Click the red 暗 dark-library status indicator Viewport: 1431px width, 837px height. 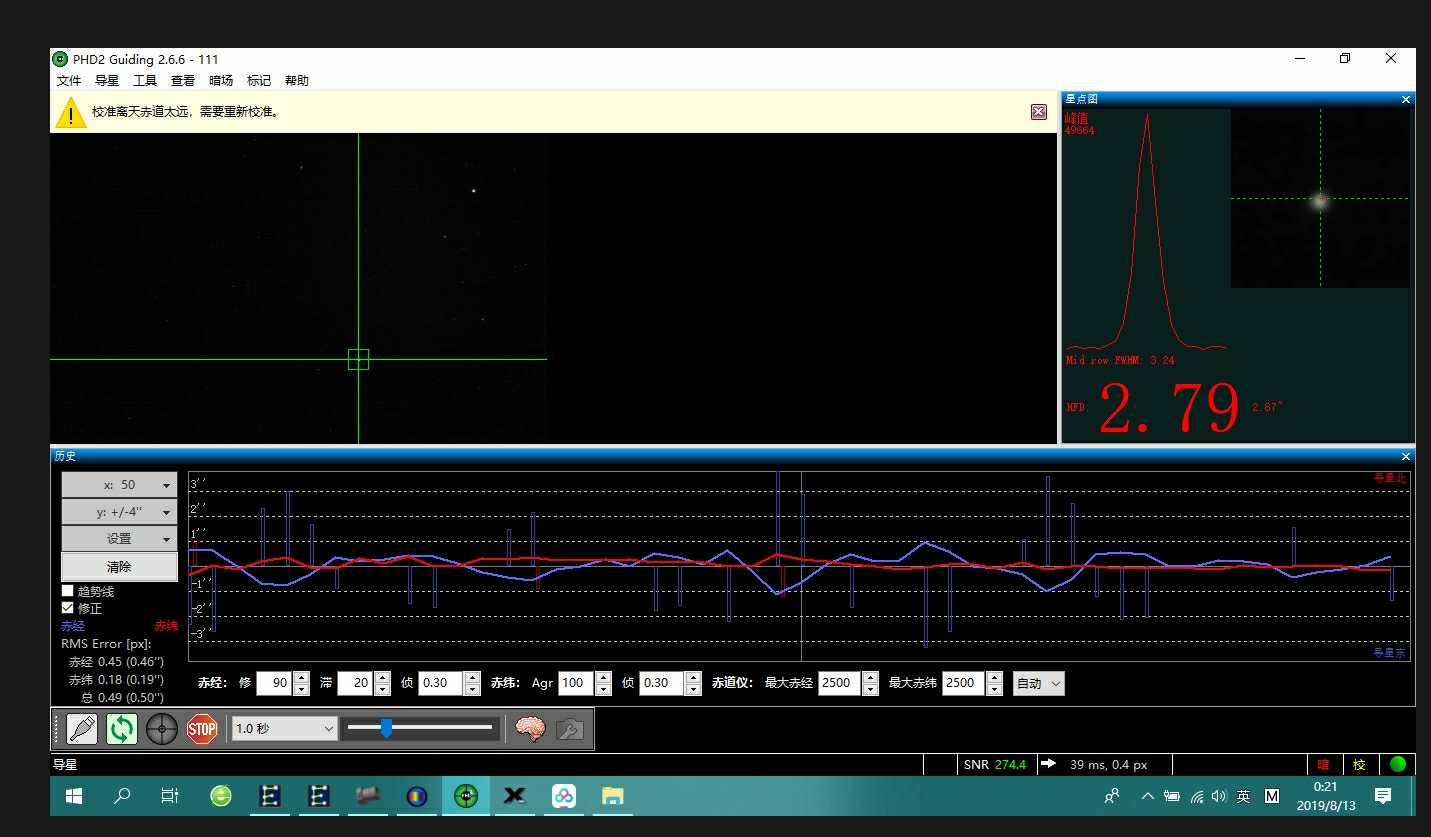click(x=1323, y=765)
